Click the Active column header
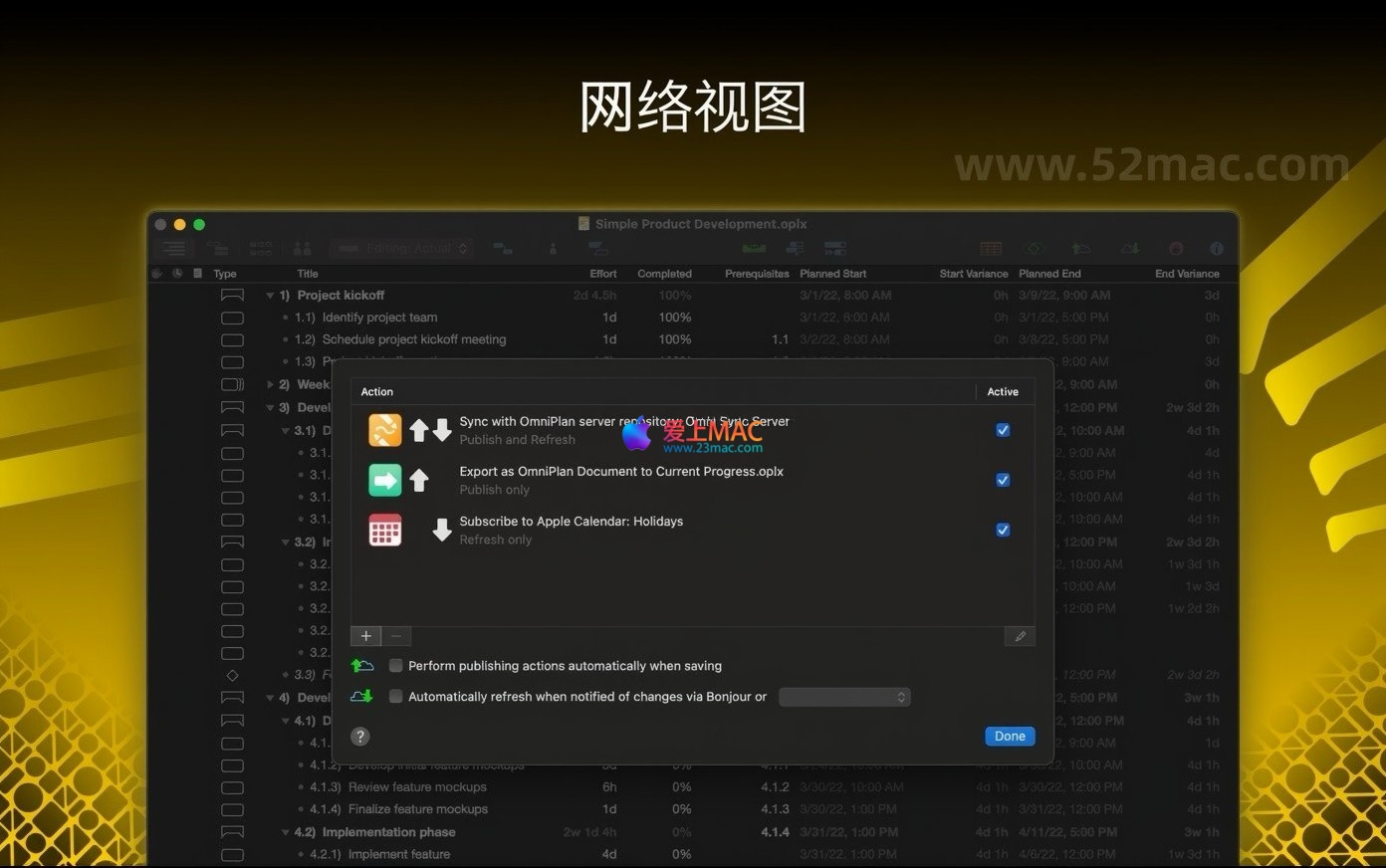The height and width of the screenshot is (868, 1386). pyautogui.click(x=1003, y=392)
